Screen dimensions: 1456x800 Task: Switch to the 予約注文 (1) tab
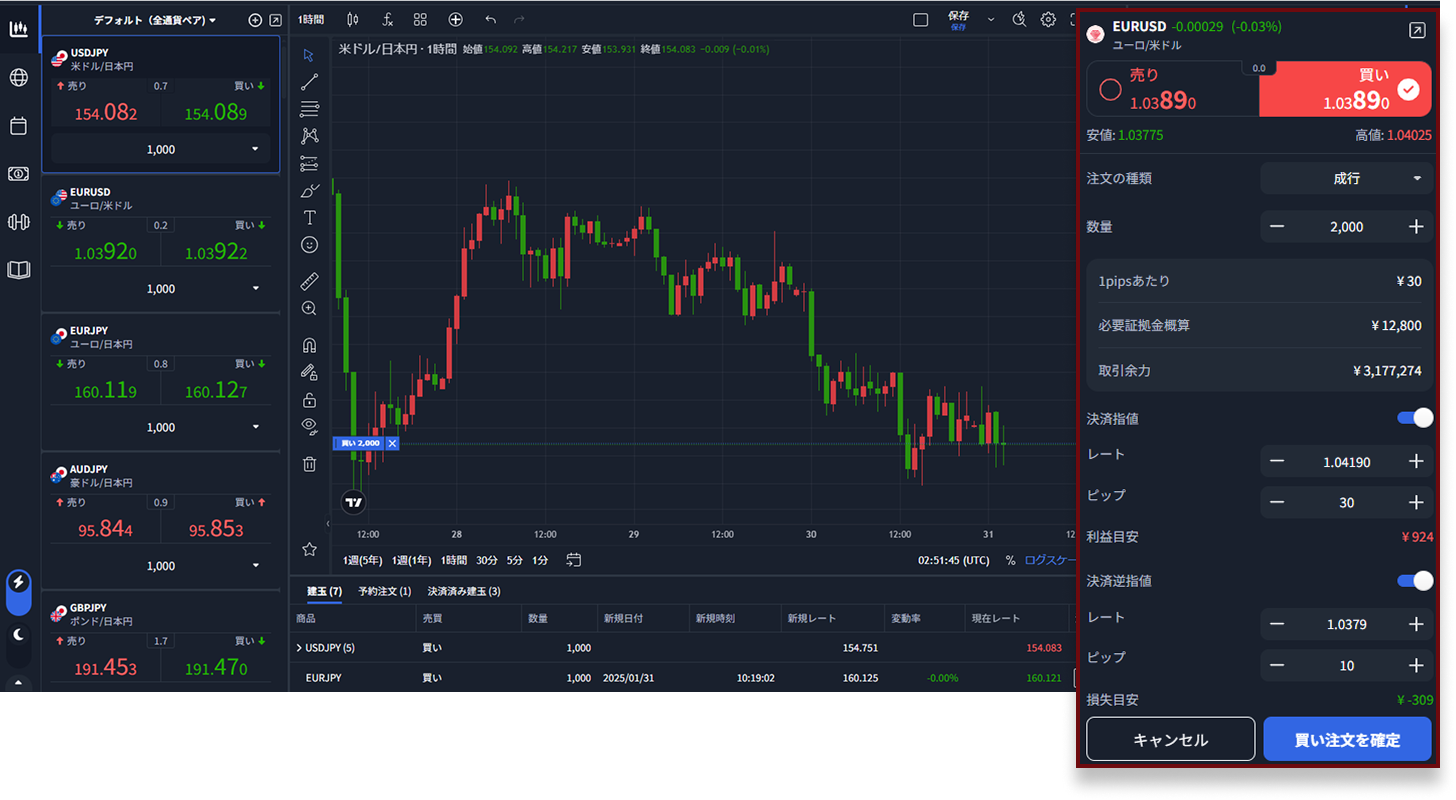[x=384, y=591]
